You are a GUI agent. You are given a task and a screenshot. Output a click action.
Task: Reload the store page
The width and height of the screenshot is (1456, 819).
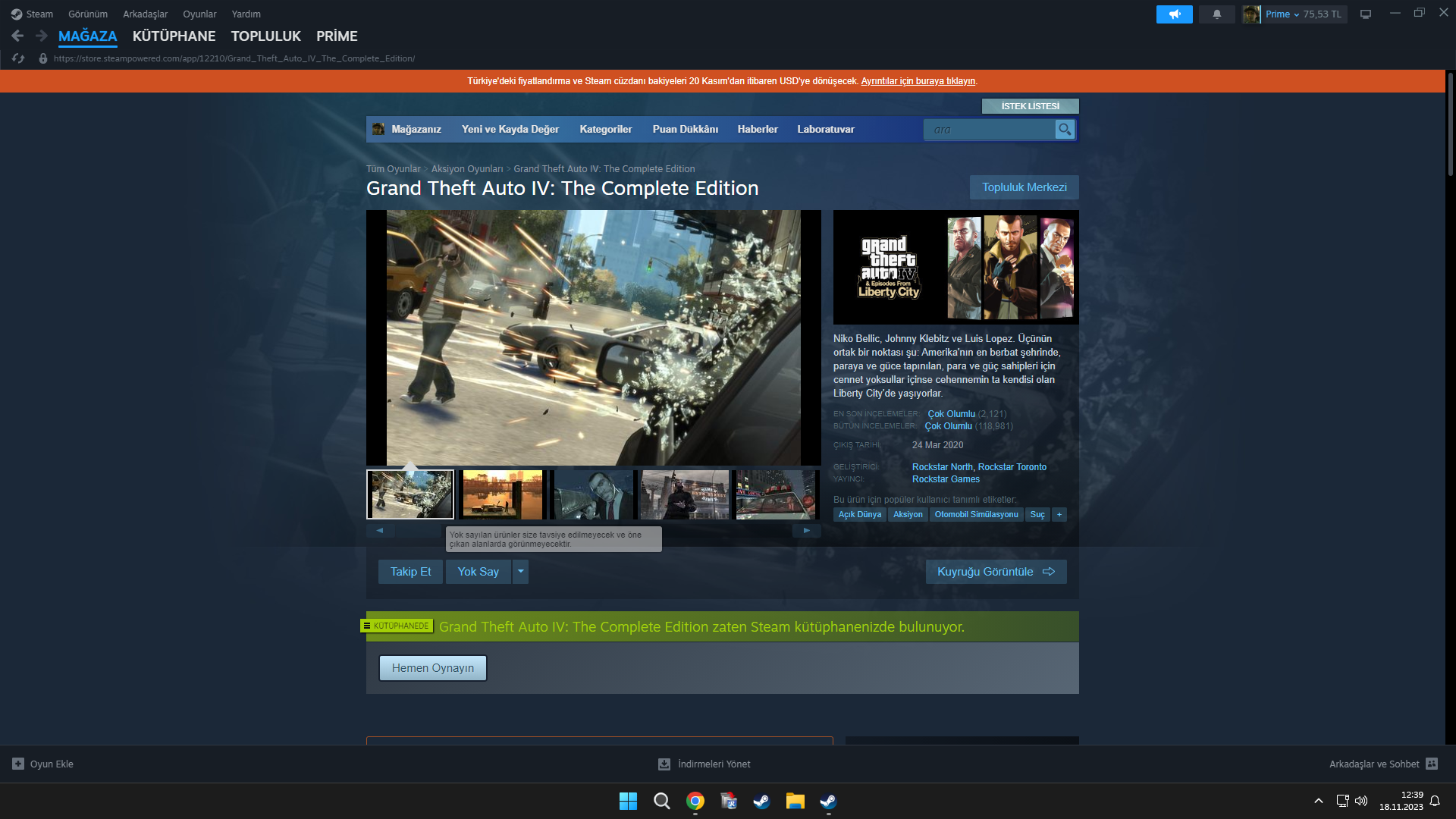(x=18, y=58)
